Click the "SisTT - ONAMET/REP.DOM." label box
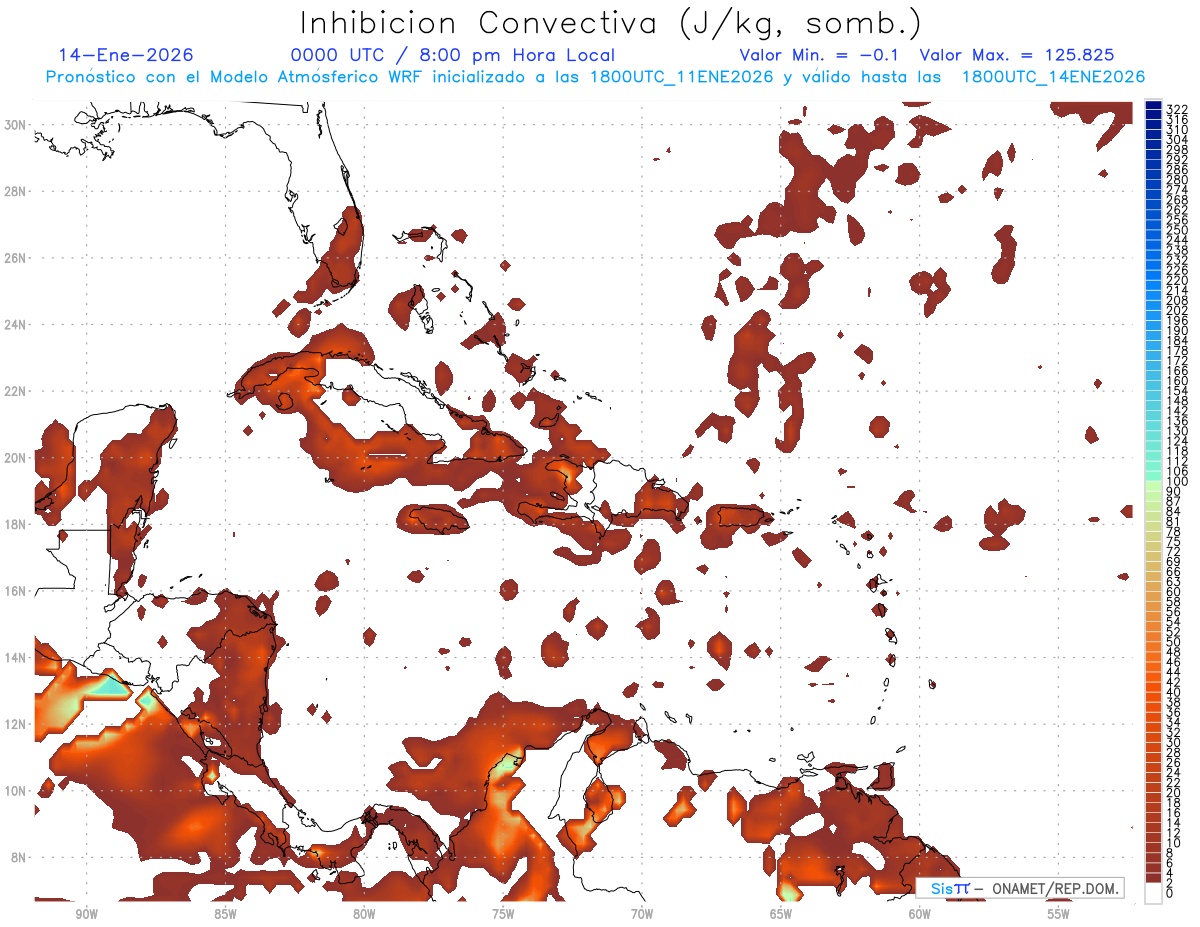This screenshot has height=927, width=1200. [1019, 888]
